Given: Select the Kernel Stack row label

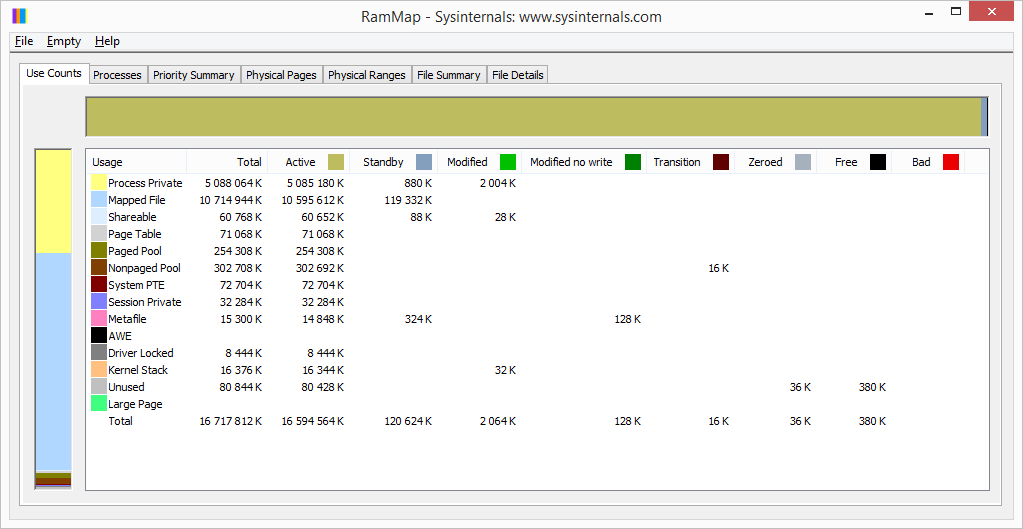Looking at the screenshot, I should (x=138, y=370).
